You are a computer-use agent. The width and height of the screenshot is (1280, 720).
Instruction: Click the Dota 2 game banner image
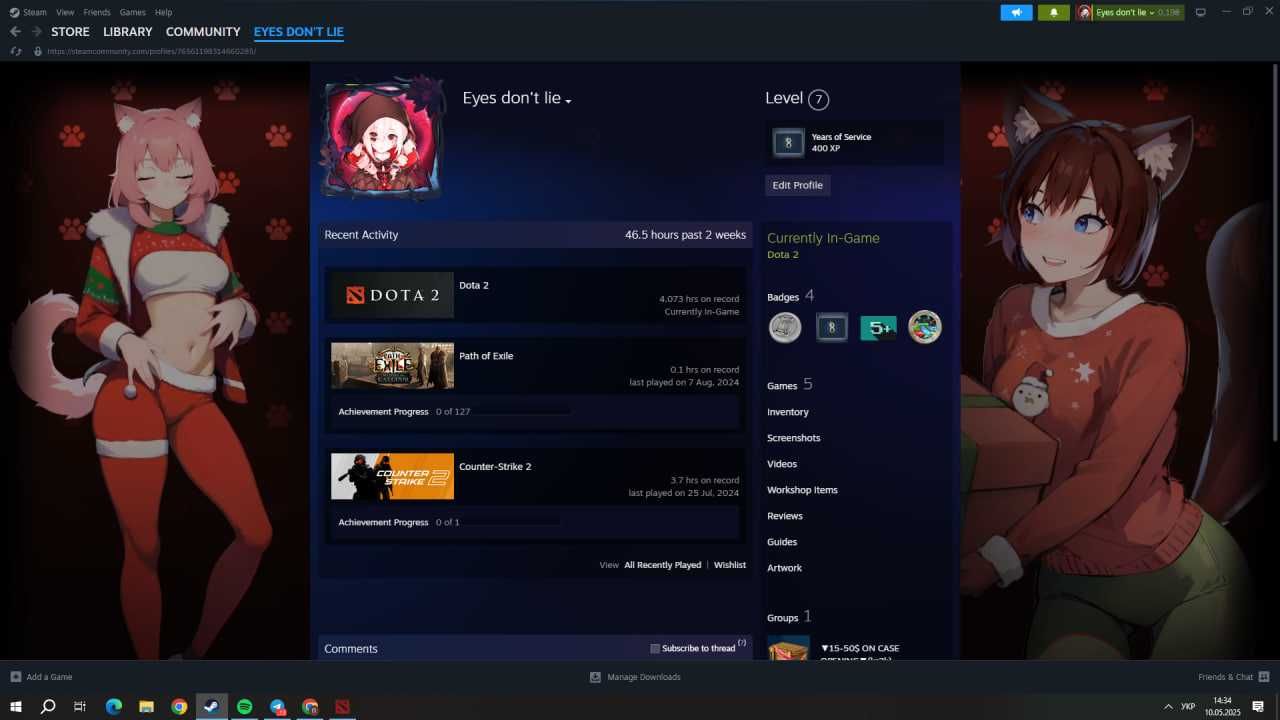tap(392, 295)
